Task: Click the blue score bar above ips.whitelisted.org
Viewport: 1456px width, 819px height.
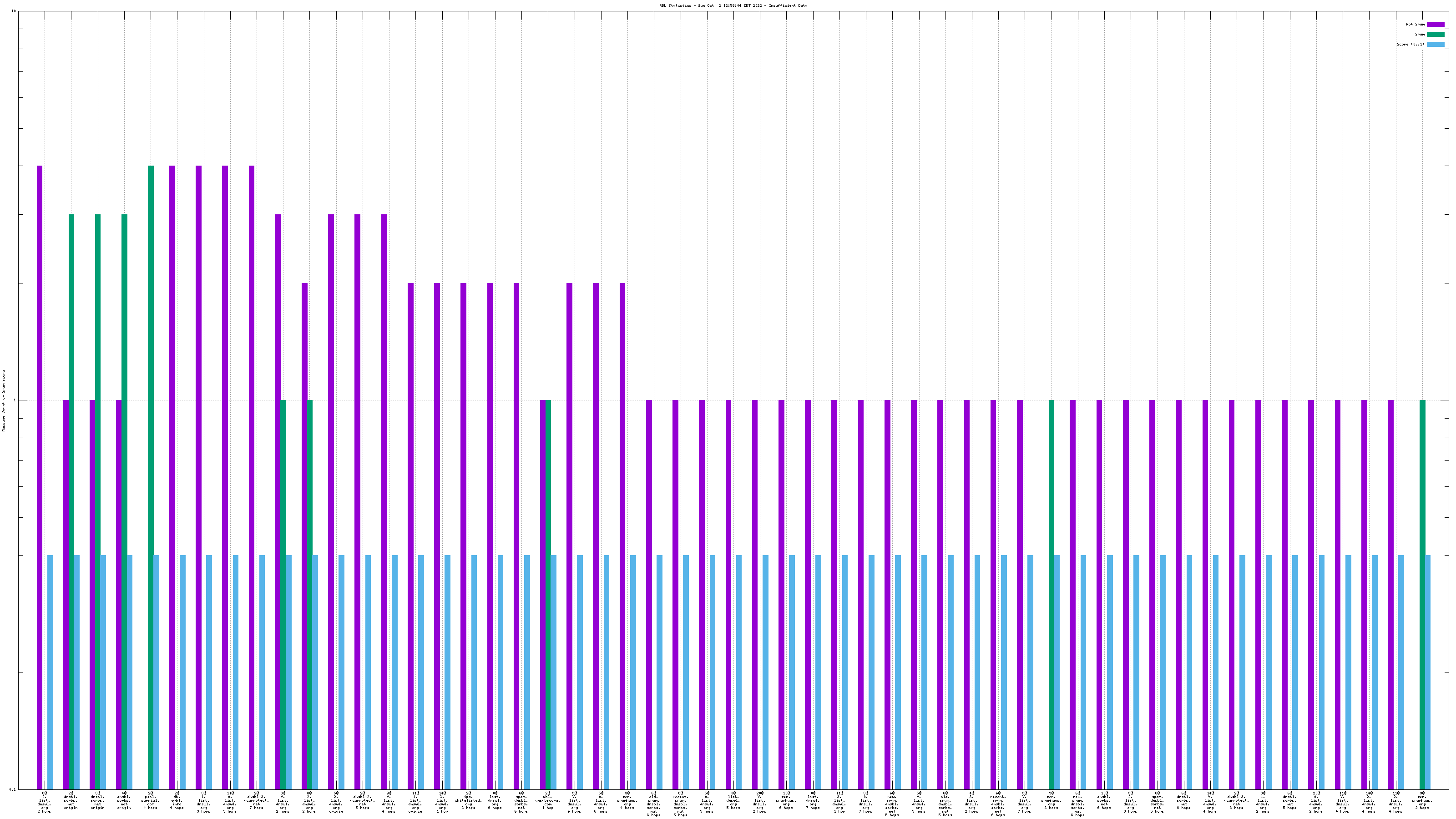Action: tap(474, 672)
